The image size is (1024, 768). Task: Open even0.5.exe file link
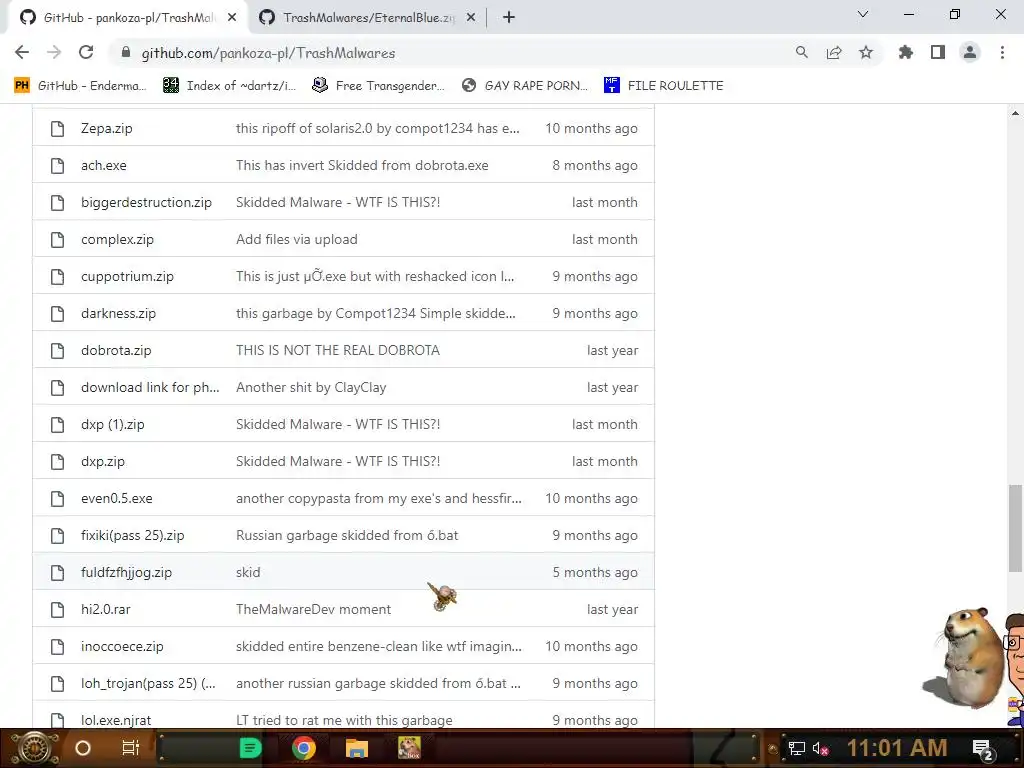click(x=117, y=498)
